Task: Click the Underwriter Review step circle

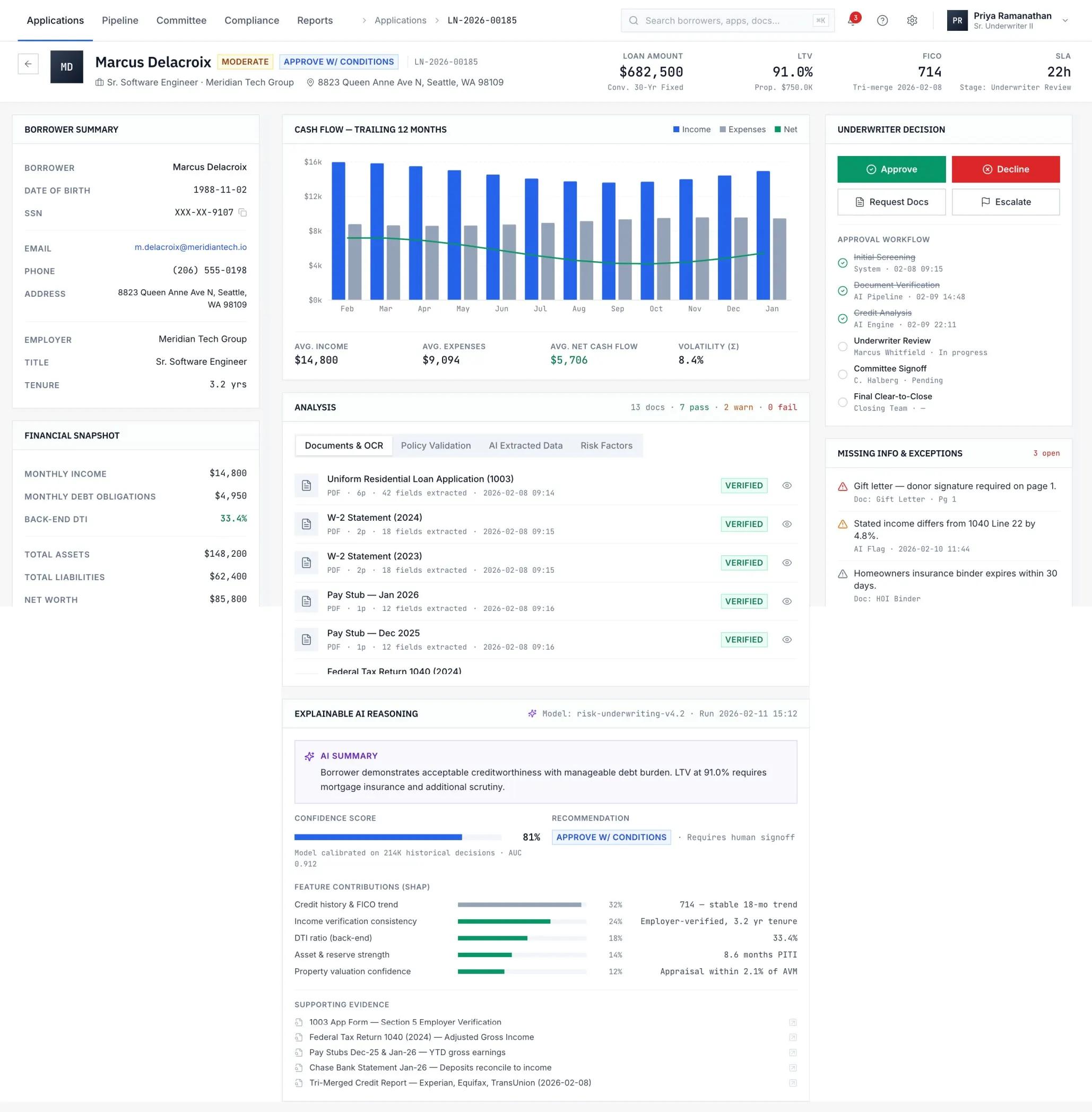Action: pyautogui.click(x=843, y=347)
